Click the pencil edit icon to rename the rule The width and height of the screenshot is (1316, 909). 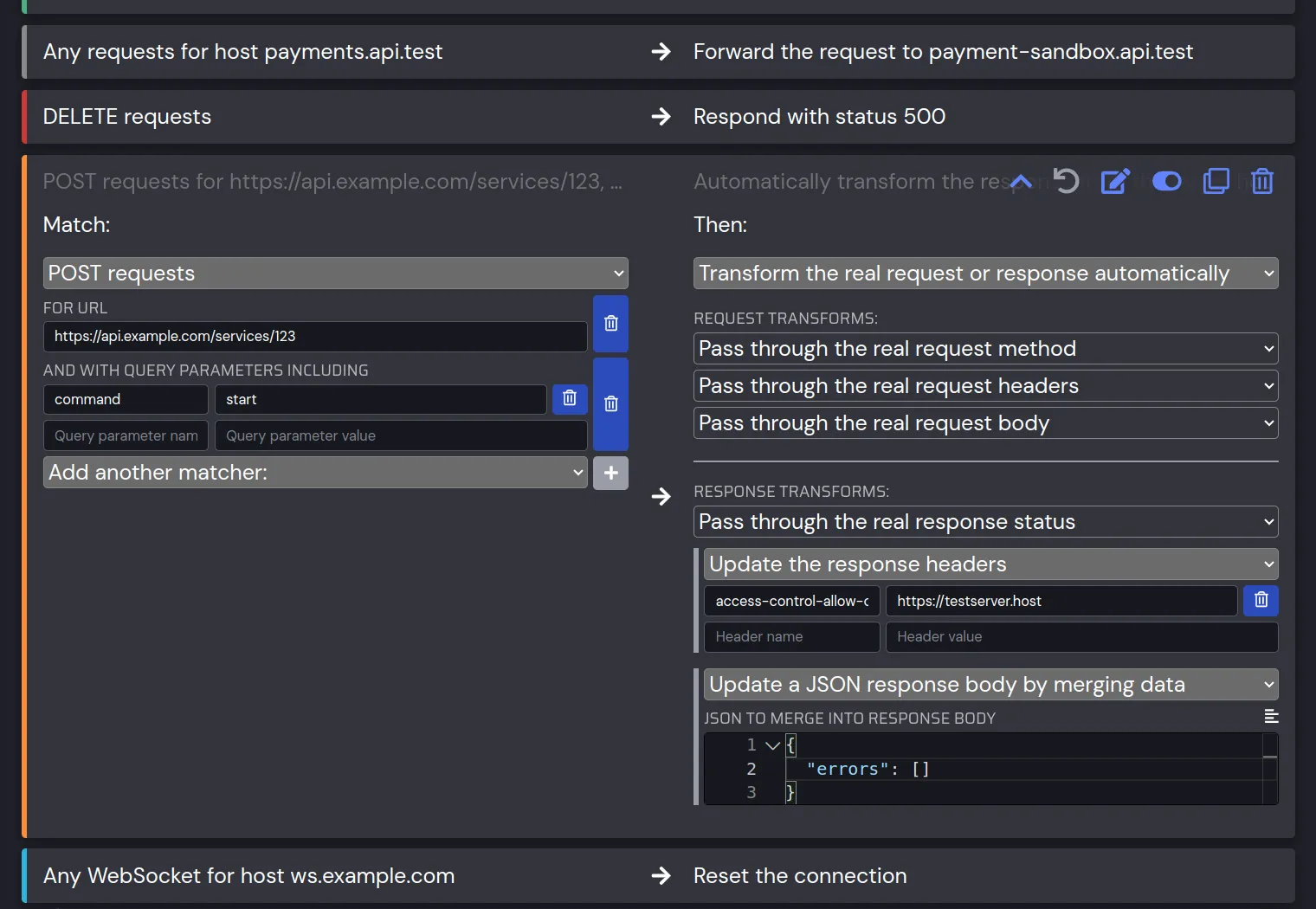[x=1115, y=182]
